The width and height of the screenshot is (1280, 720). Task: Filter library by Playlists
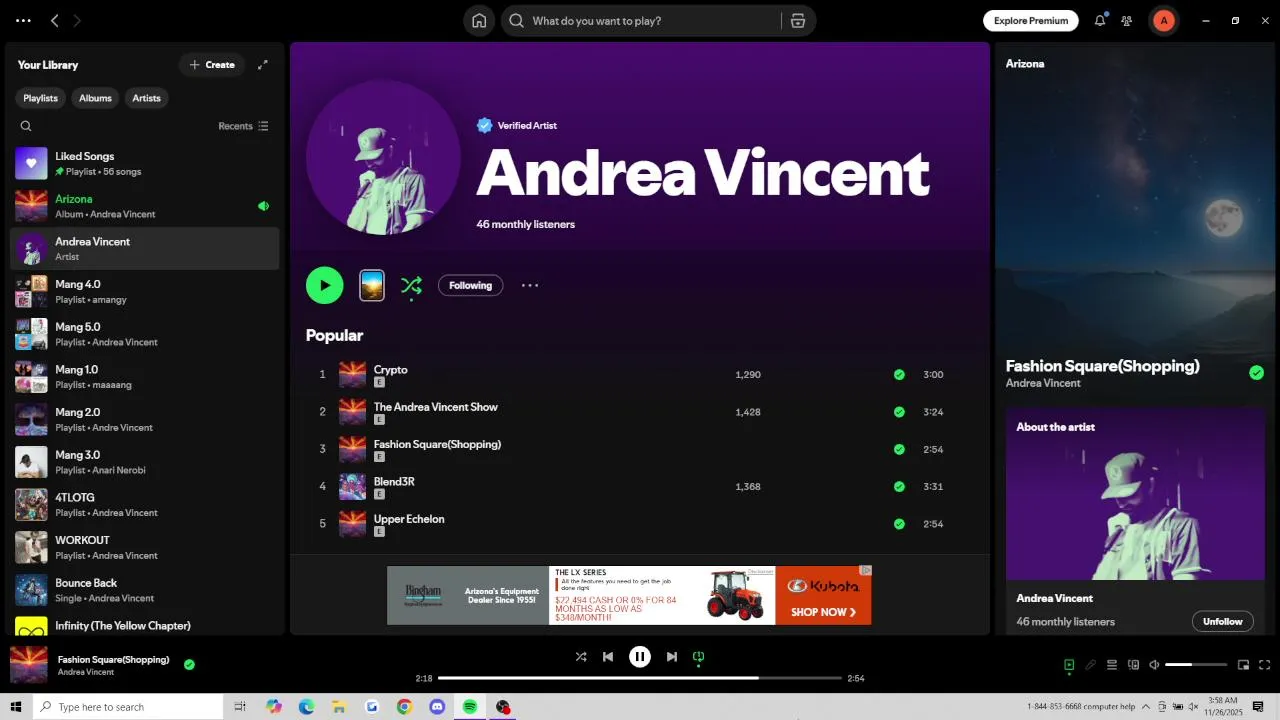[40, 98]
